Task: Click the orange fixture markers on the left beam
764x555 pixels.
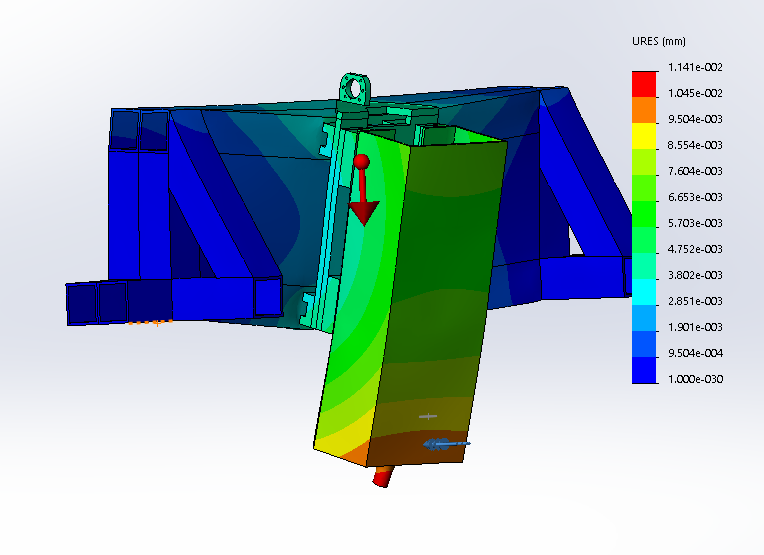Action: coord(150,322)
